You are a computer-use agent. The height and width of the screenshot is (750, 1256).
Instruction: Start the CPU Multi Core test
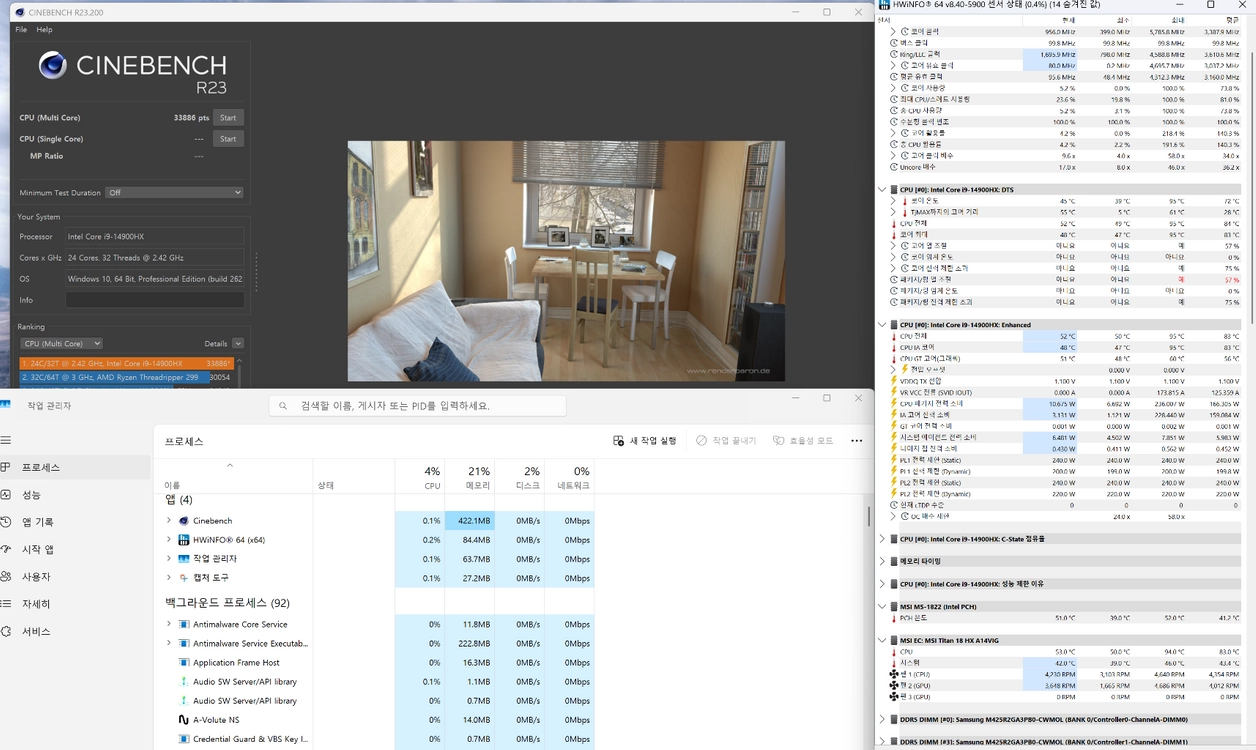pyautogui.click(x=228, y=118)
